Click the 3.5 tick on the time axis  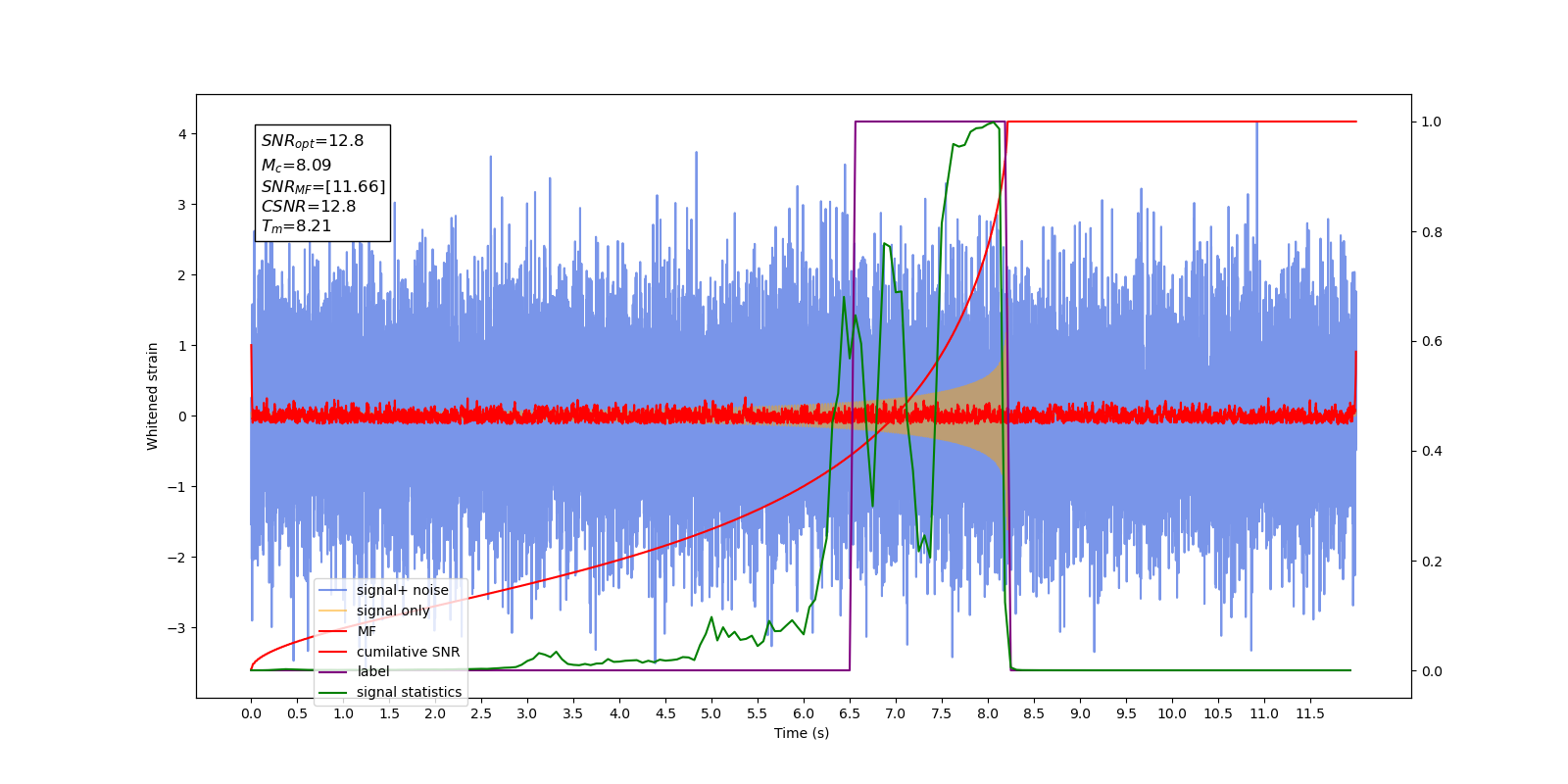[x=573, y=713]
